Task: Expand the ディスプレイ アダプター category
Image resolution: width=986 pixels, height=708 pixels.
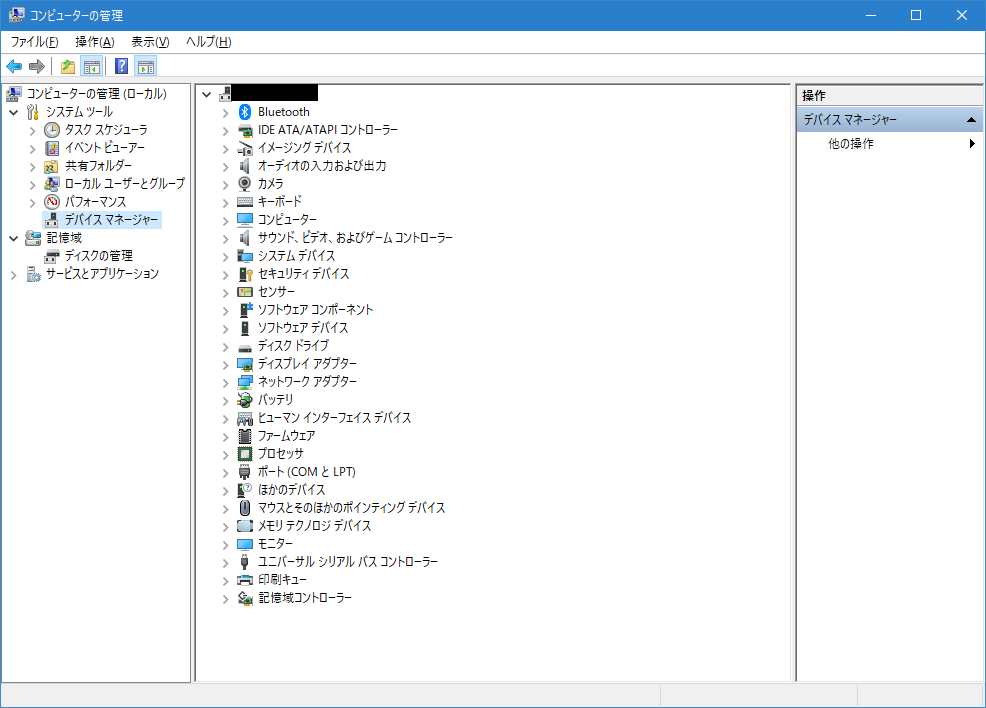Action: pyautogui.click(x=226, y=364)
